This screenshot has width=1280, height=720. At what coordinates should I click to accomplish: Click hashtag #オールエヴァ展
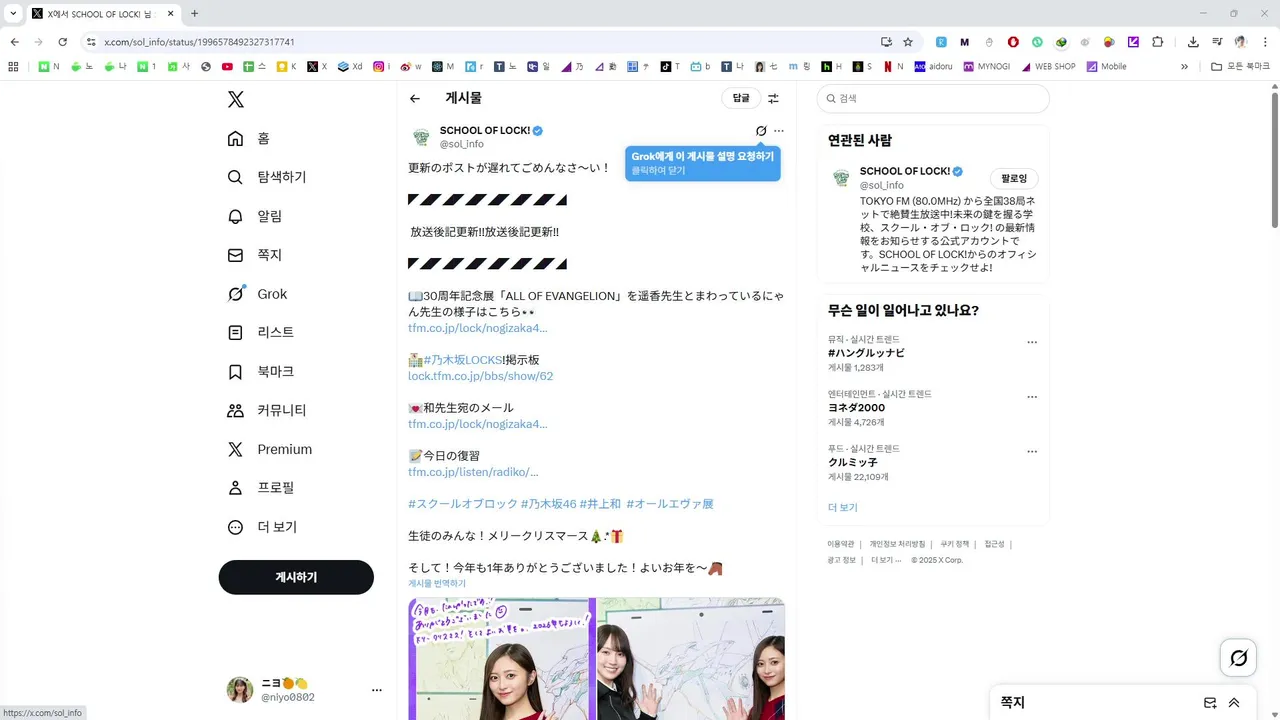click(670, 504)
